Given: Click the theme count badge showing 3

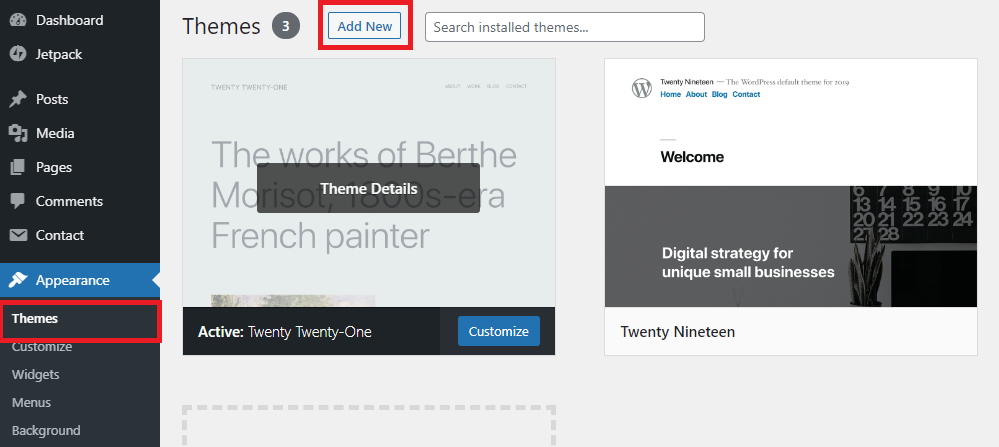Looking at the screenshot, I should 286,26.
